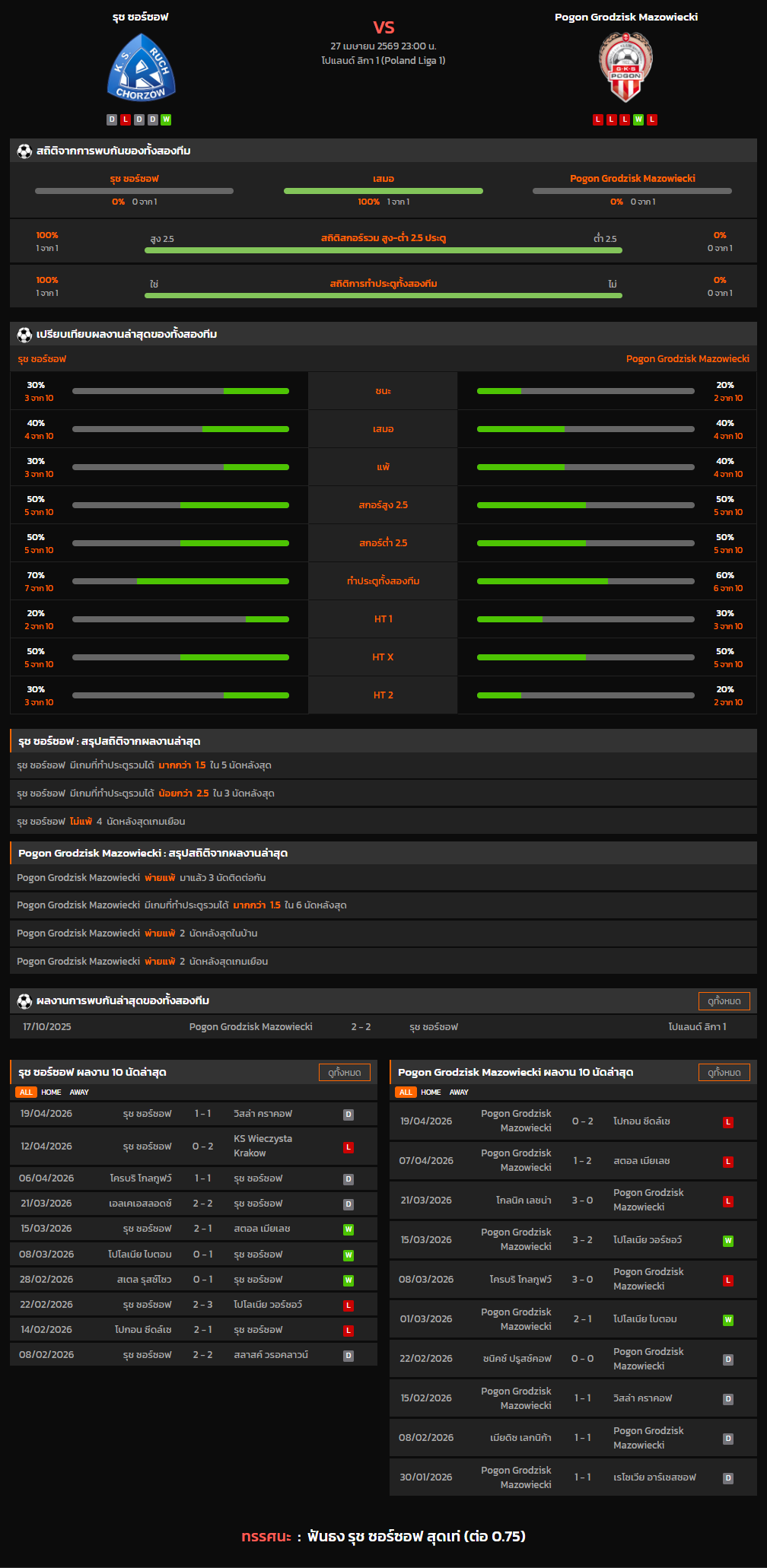Click red L result badge for 12/04/2026 match
767x1568 pixels.
click(348, 1147)
